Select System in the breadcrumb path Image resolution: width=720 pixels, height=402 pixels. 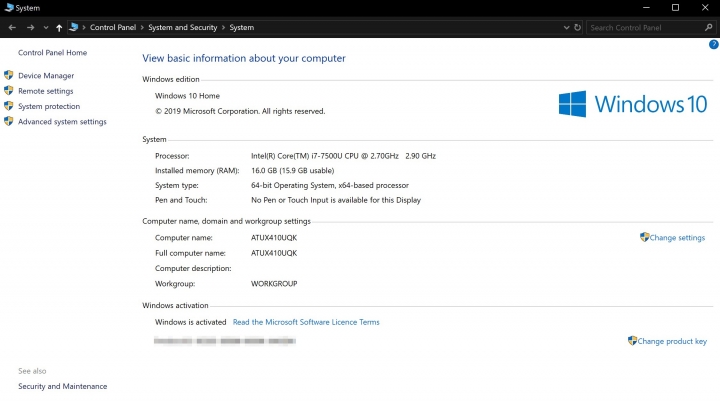click(242, 28)
